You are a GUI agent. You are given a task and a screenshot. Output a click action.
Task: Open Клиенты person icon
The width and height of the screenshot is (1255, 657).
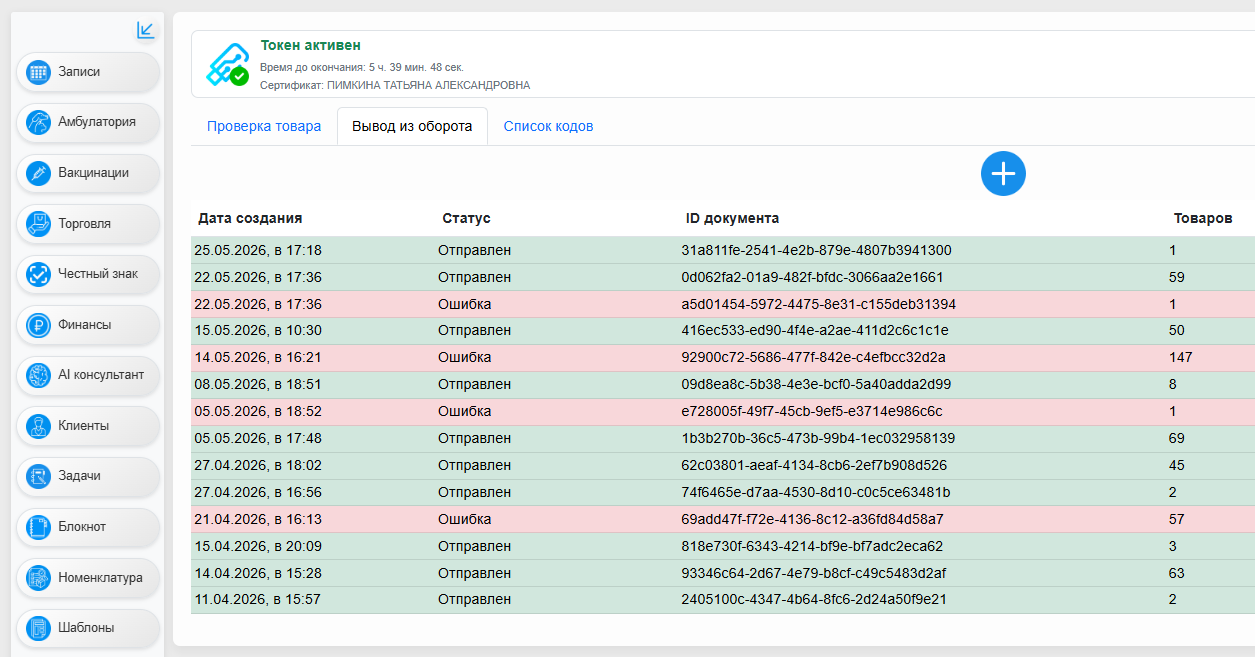[39, 426]
